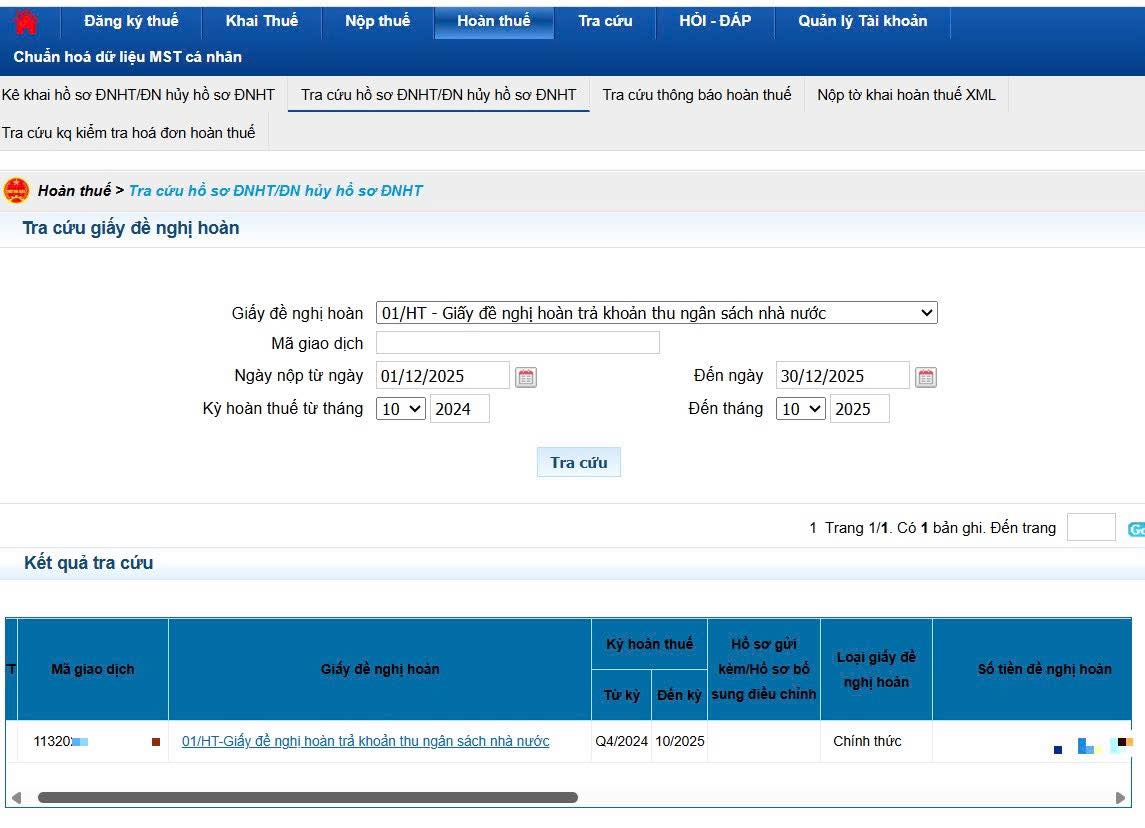Click Tra cứu hồ sơ ĐNHT breadcrumb link
Viewport: 1145px width, 828px height.
point(276,191)
